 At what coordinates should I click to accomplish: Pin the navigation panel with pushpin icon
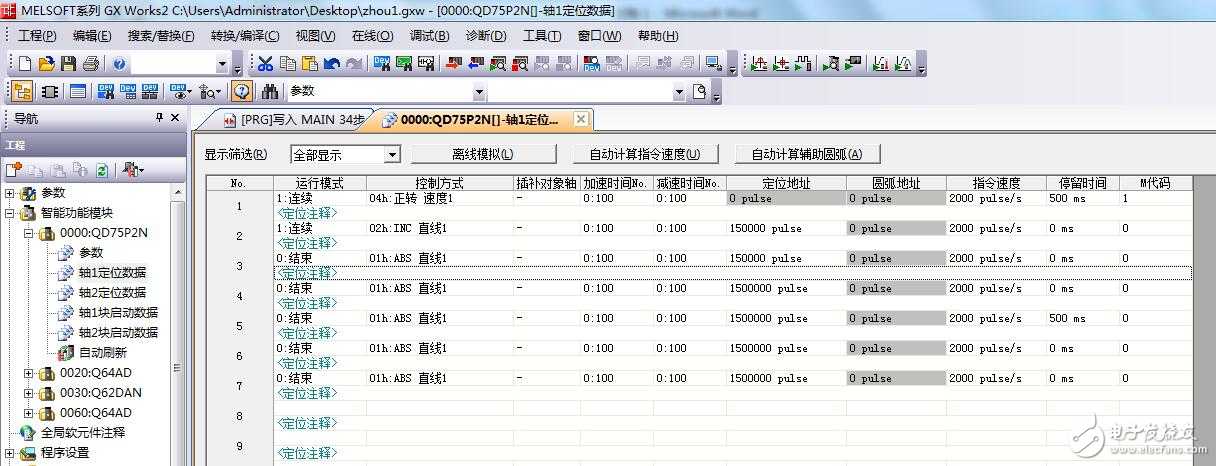click(x=158, y=118)
